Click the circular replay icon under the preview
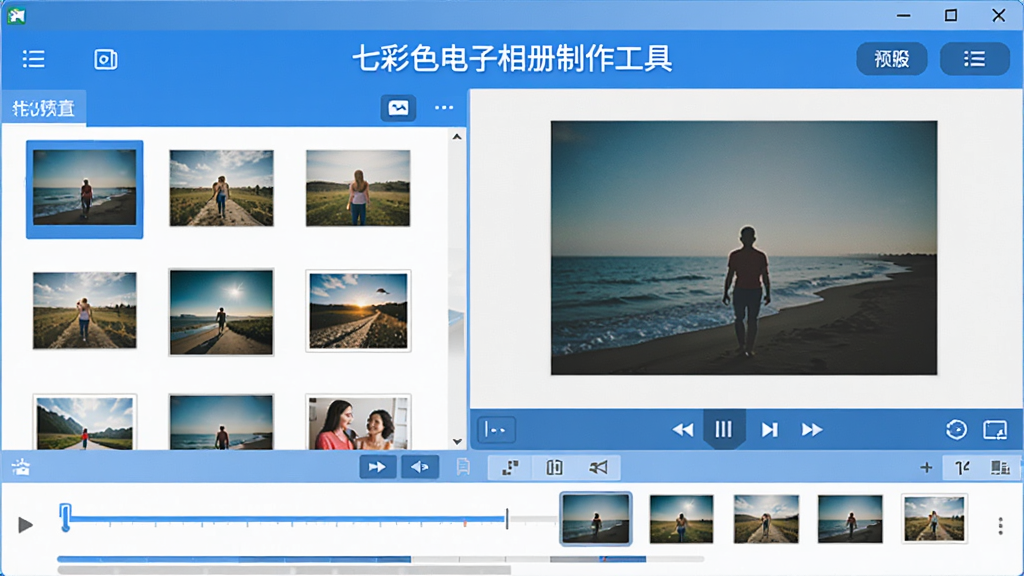1024x576 pixels. 956,430
